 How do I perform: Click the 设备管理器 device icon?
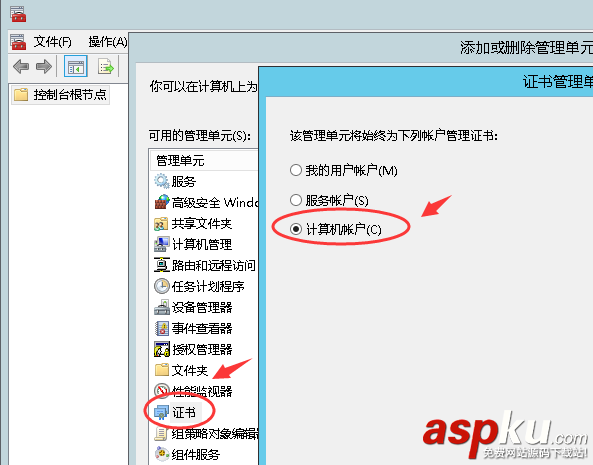click(x=161, y=307)
